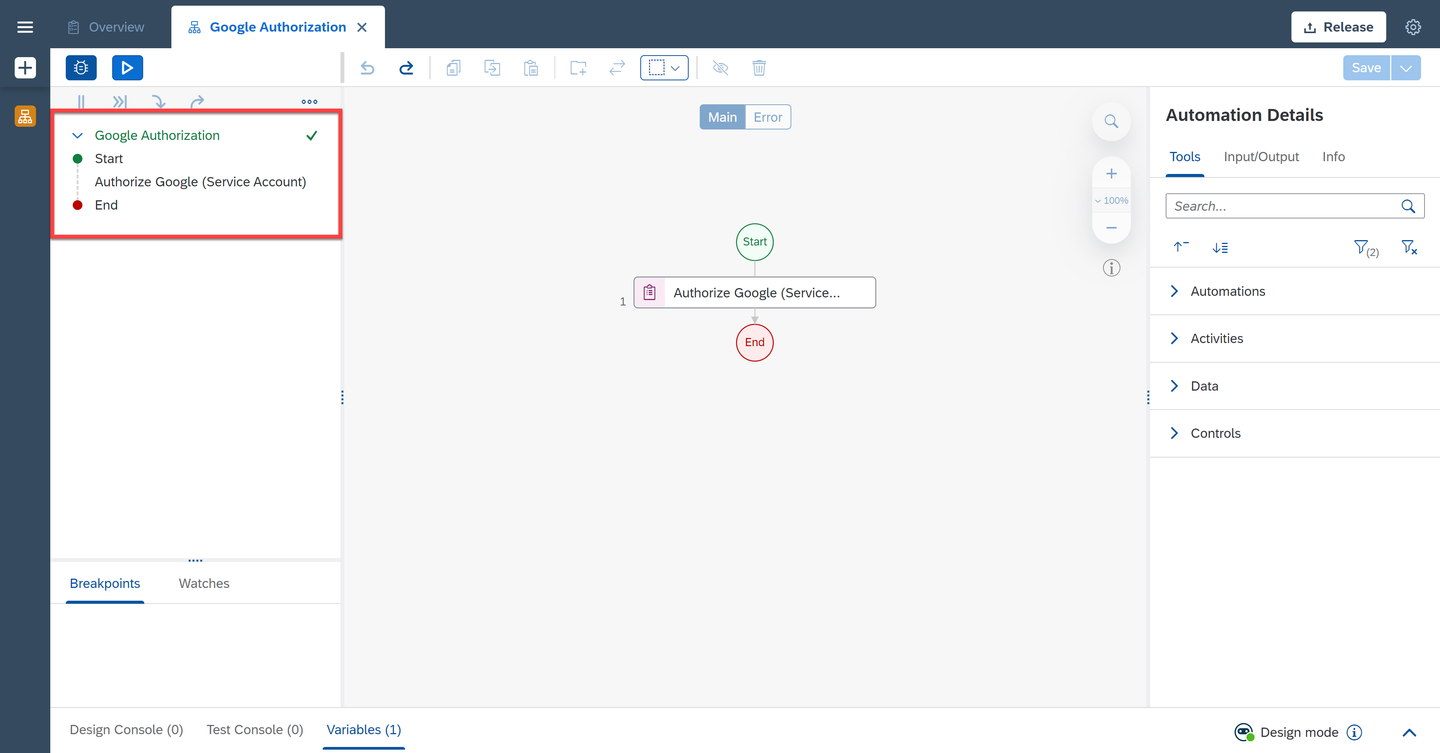The width and height of the screenshot is (1440, 753).
Task: Close the Google Authorization tab
Action: click(x=362, y=28)
